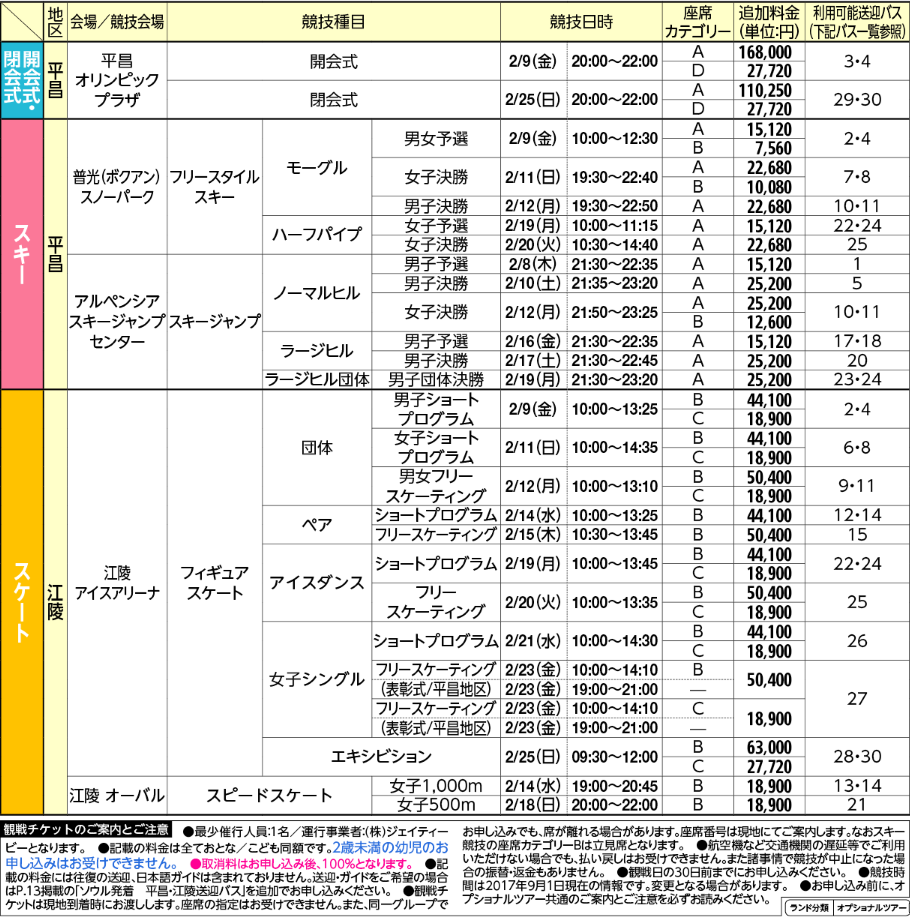Select the ハーフパイプ event cell
This screenshot has width=910, height=920.
(316, 235)
